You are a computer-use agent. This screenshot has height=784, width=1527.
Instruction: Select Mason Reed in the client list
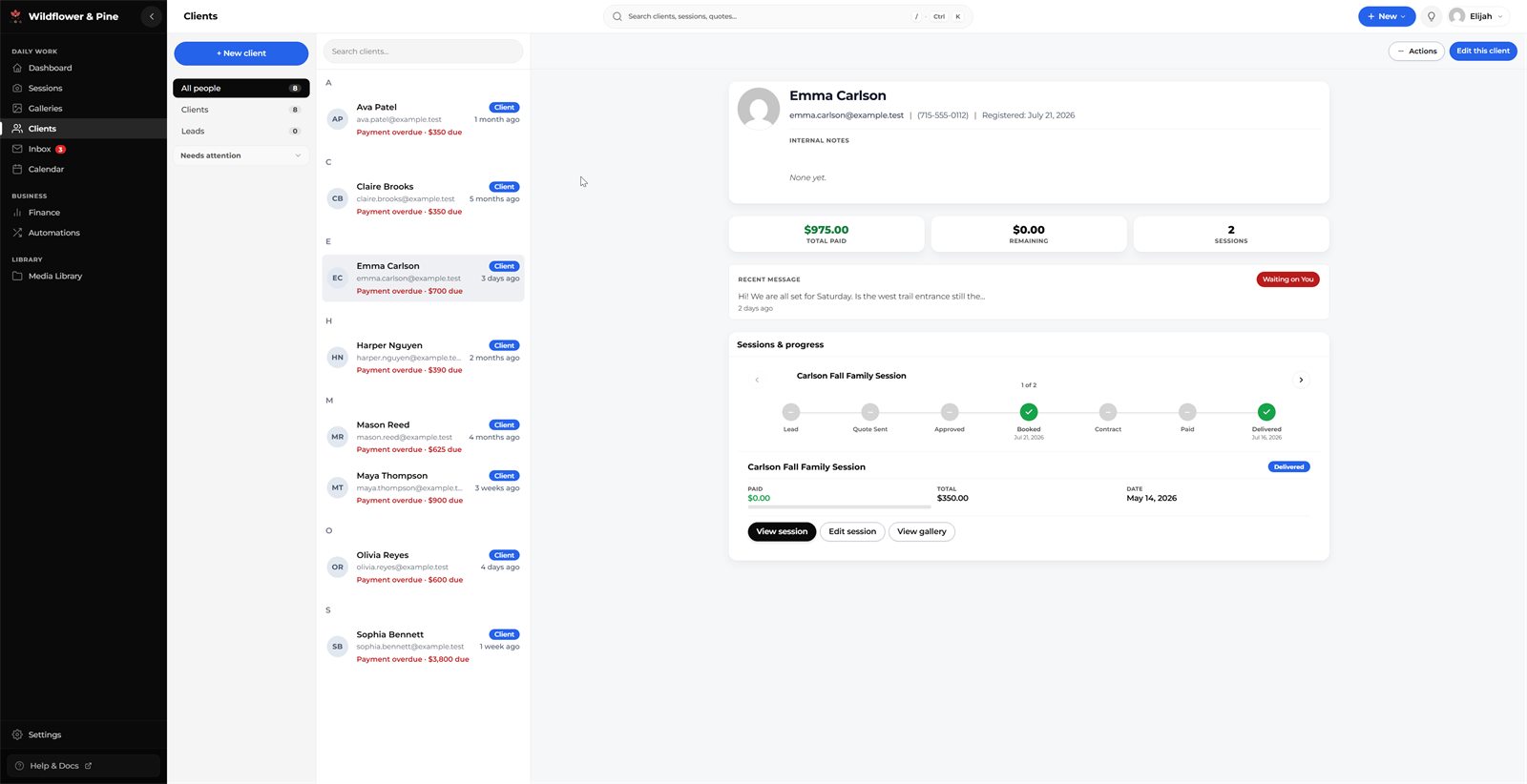click(424, 437)
